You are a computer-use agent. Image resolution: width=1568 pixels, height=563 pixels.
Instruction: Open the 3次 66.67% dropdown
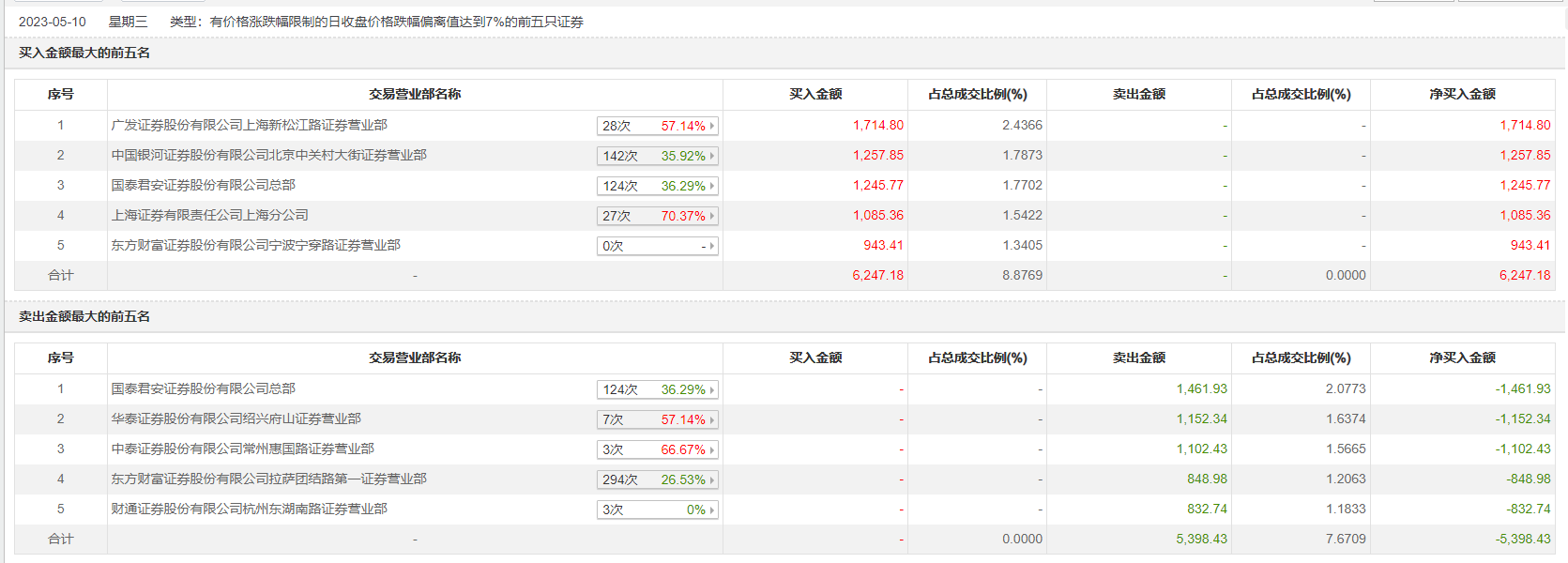pyautogui.click(x=712, y=449)
